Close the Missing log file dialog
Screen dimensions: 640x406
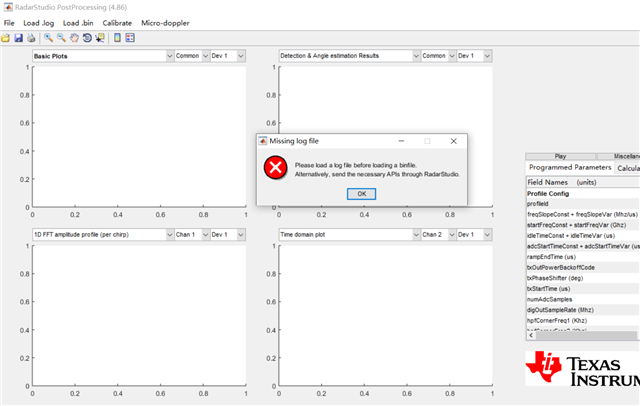click(453, 141)
